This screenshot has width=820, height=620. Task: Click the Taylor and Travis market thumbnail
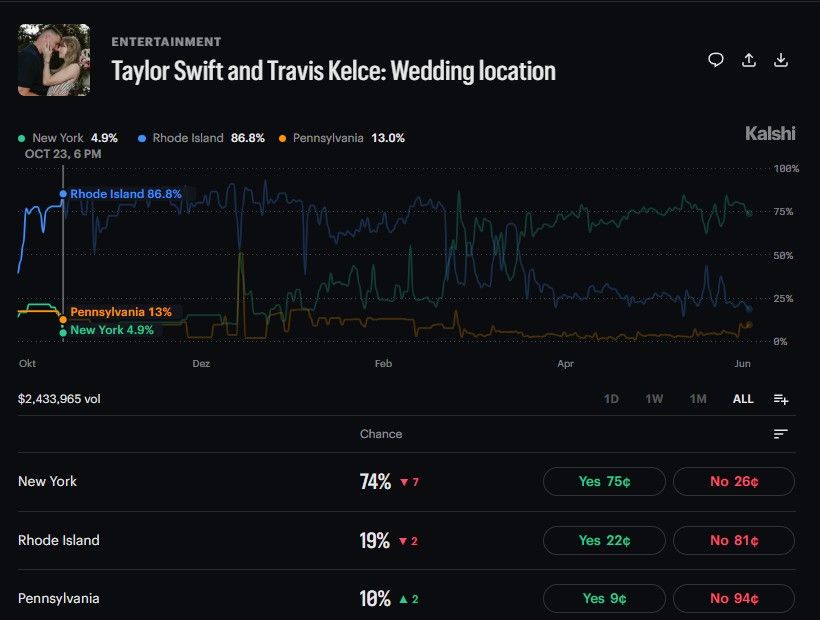pos(54,60)
